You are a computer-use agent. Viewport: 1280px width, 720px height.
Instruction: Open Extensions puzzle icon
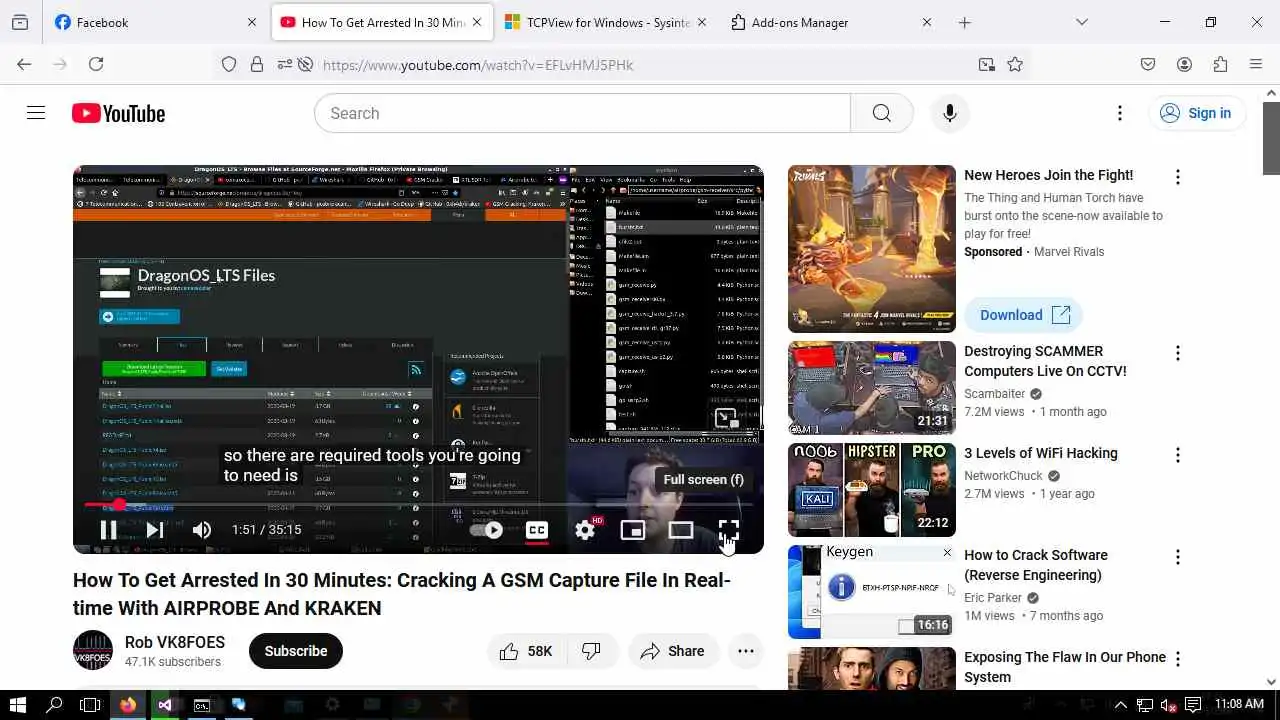click(1220, 64)
